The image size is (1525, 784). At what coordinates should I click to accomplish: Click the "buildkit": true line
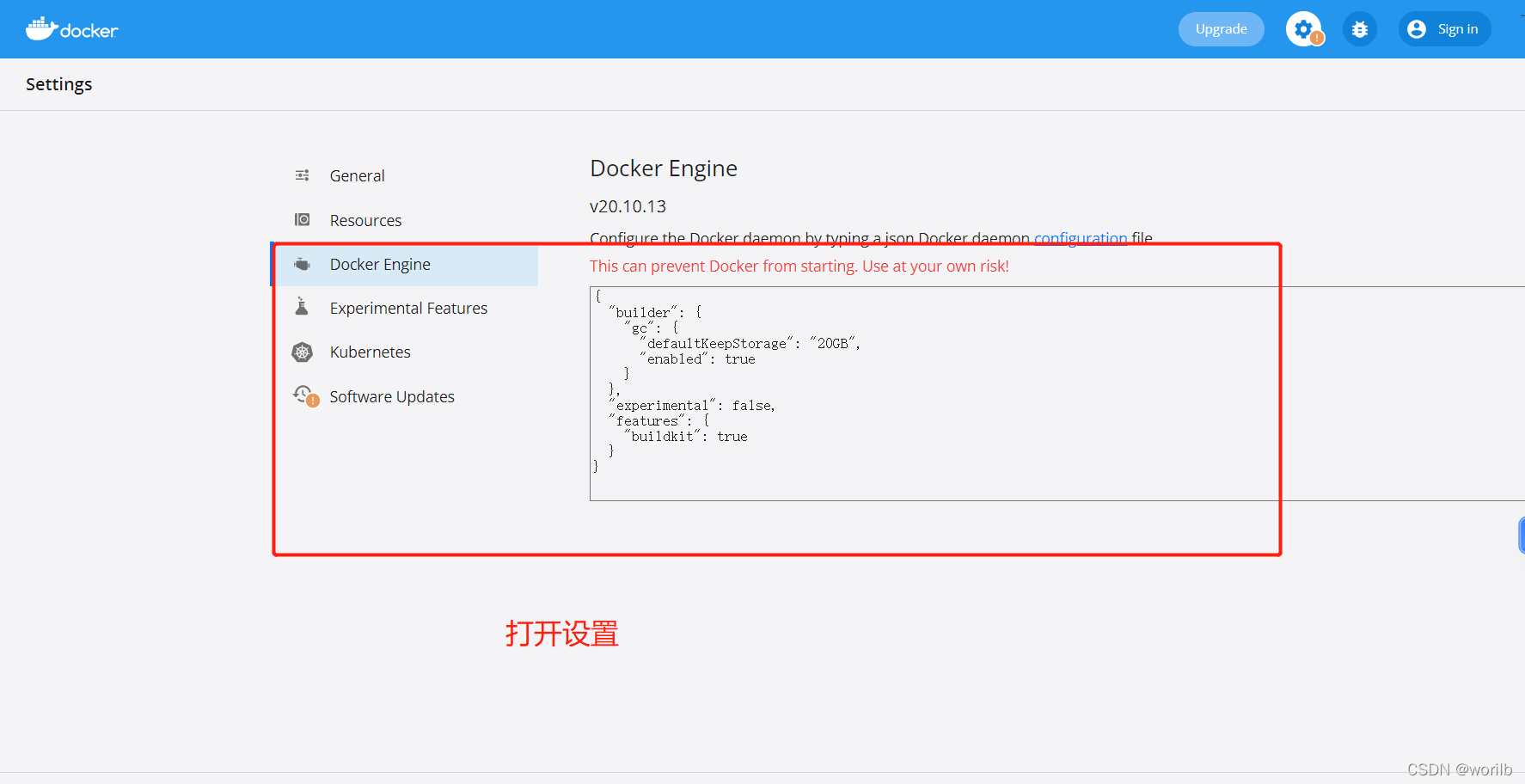click(686, 437)
